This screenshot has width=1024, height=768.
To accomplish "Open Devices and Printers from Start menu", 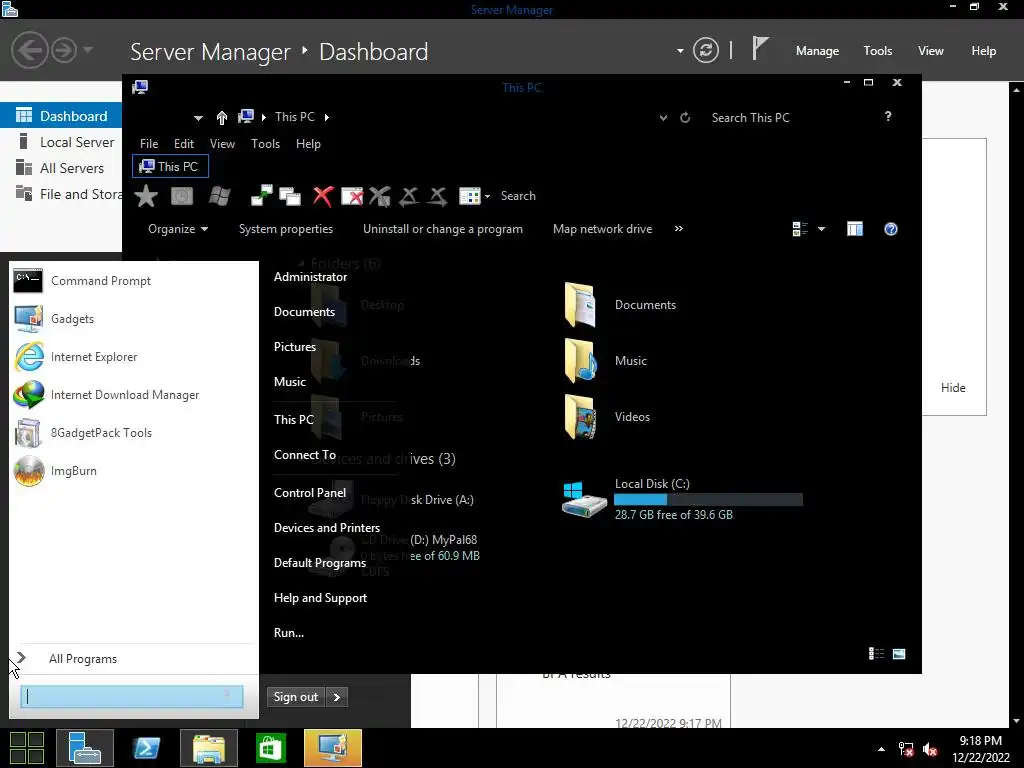I will 327,528.
